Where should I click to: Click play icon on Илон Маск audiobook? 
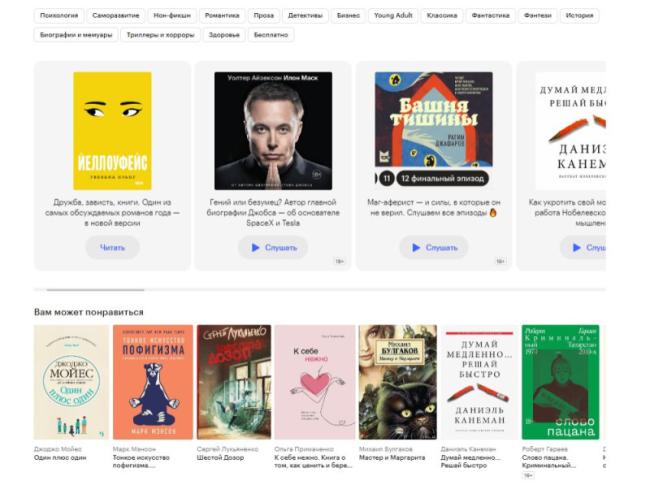[x=256, y=247]
